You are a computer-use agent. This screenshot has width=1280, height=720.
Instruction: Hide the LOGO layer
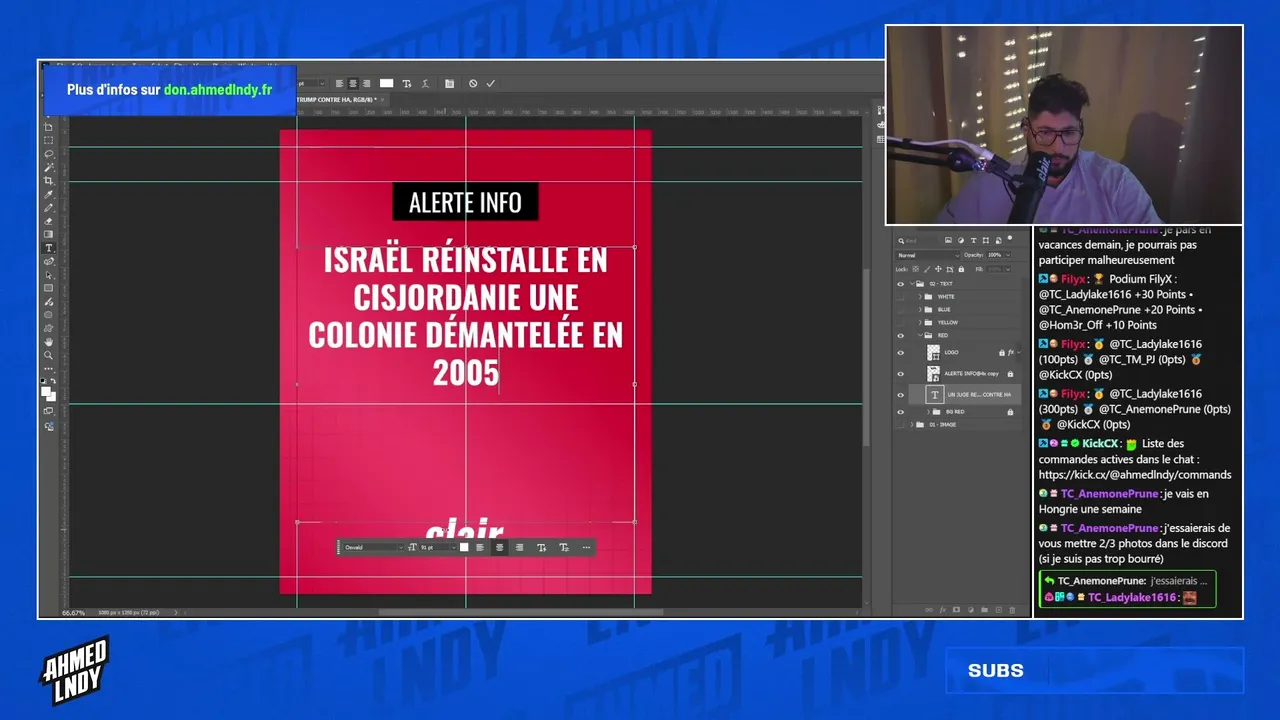[x=900, y=353]
